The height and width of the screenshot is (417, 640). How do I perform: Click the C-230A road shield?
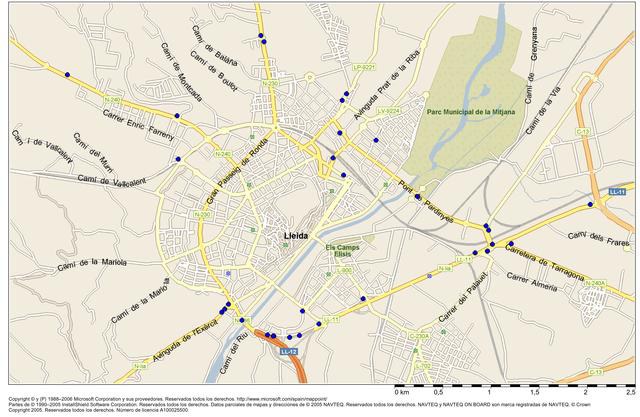(x=419, y=336)
